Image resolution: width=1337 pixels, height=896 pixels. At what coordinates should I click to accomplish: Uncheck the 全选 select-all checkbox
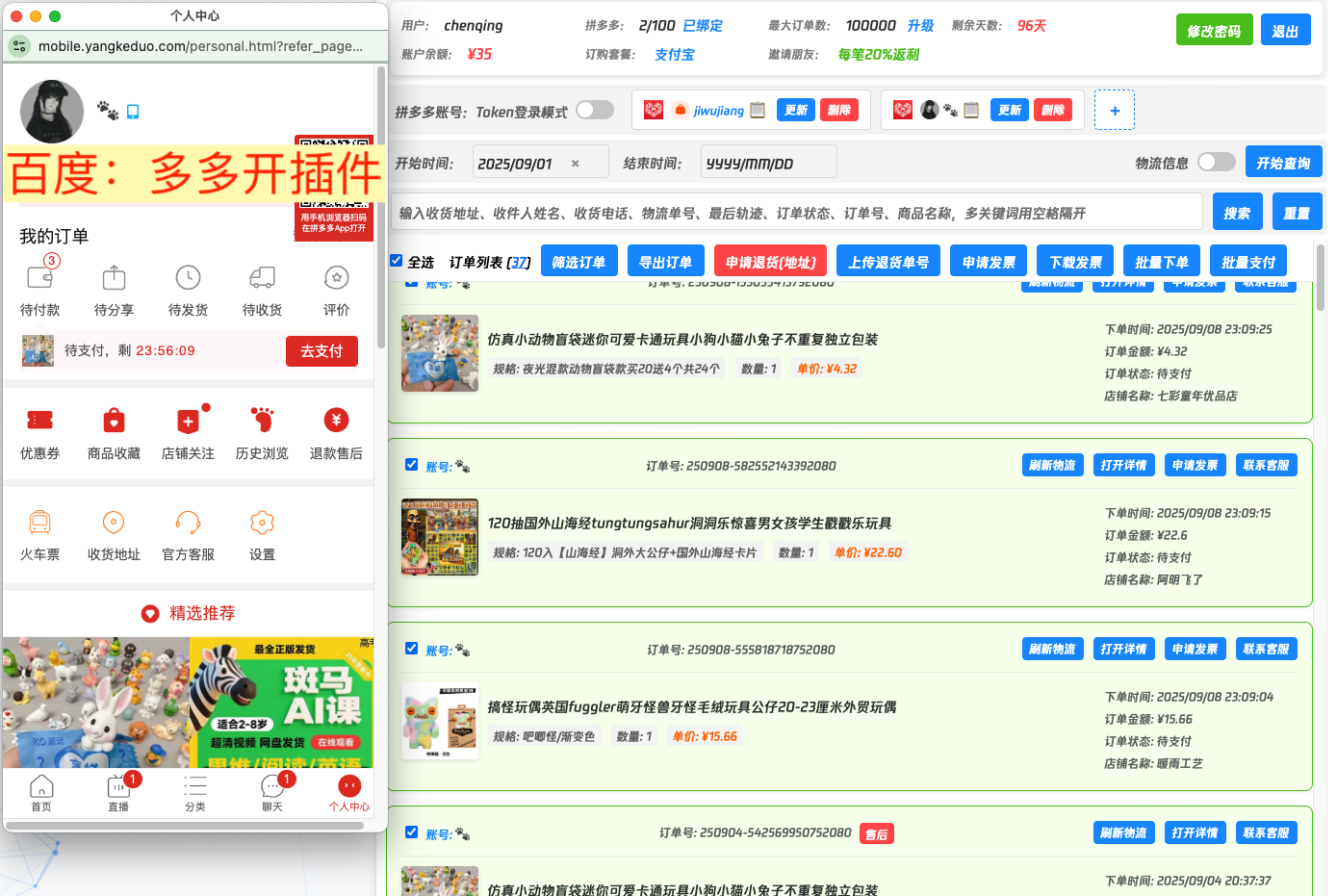pos(396,260)
